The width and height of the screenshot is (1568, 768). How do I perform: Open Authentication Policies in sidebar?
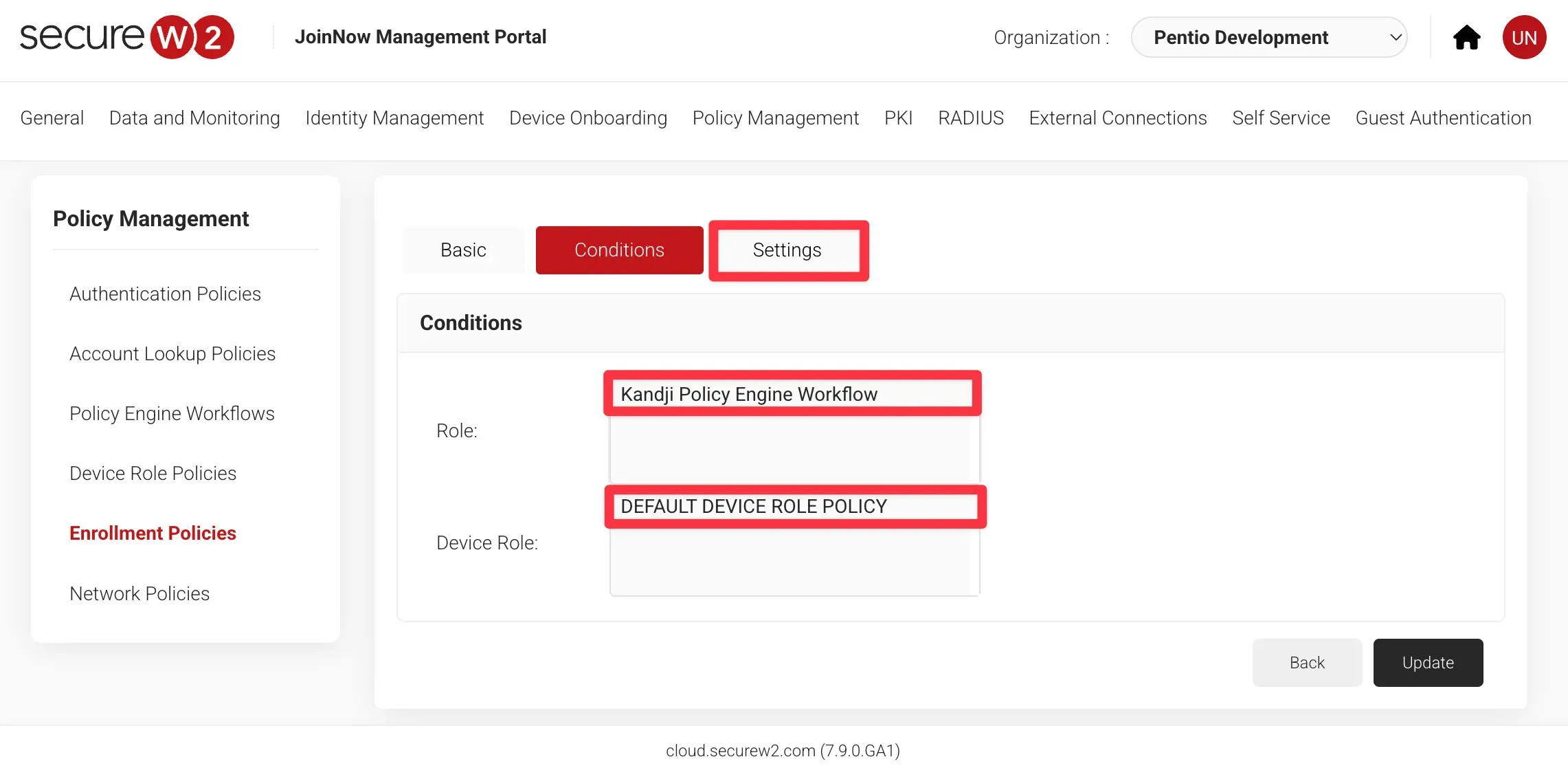pyautogui.click(x=165, y=294)
